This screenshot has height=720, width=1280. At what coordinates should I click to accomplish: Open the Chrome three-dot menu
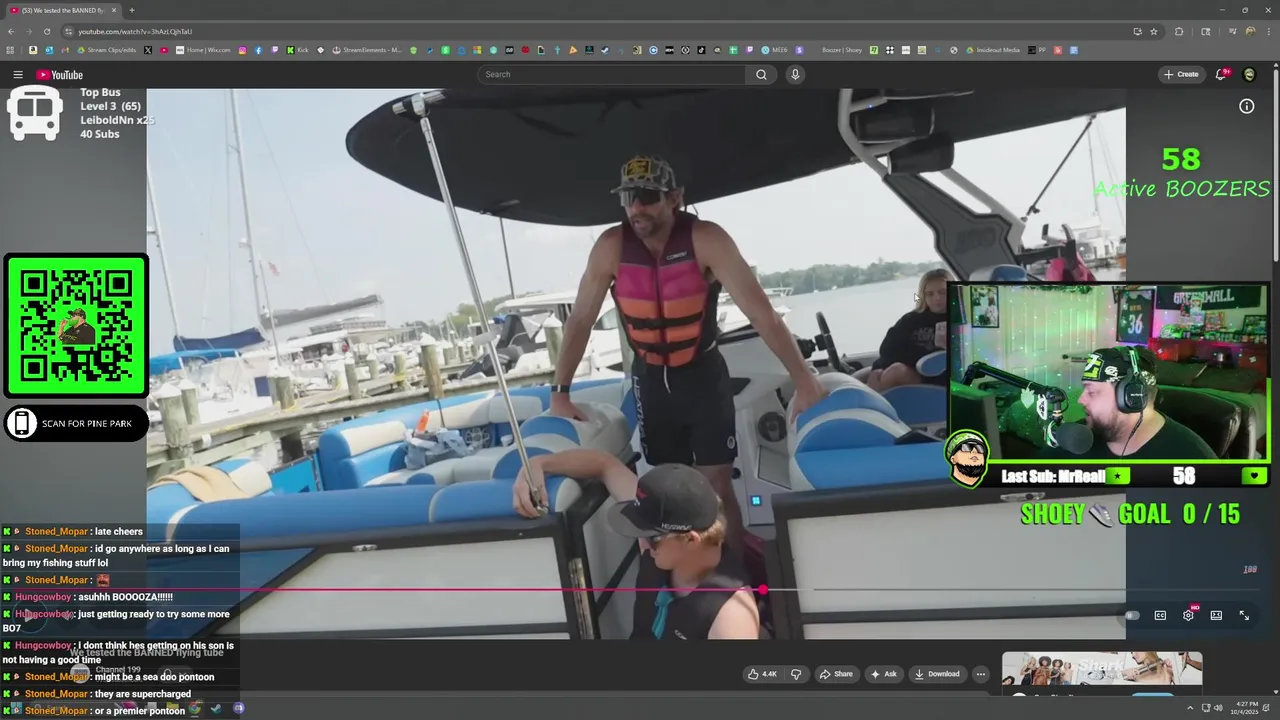pos(1269,31)
